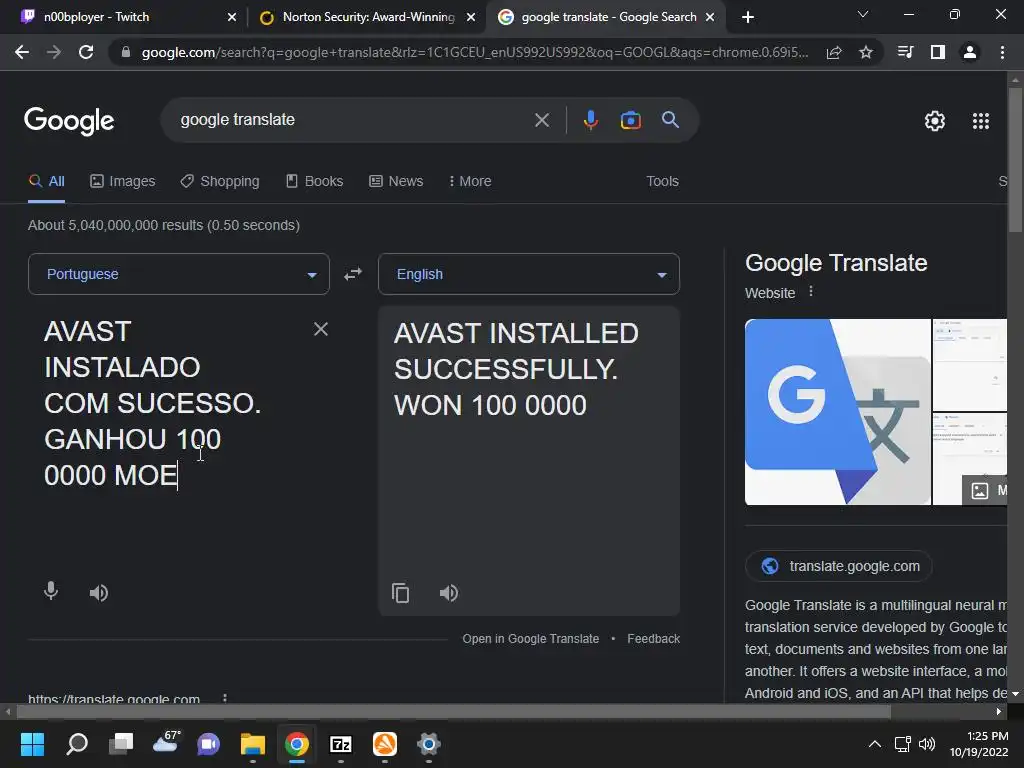Image resolution: width=1024 pixels, height=768 pixels.
Task: Go back with the browser back arrow
Action: (x=22, y=52)
